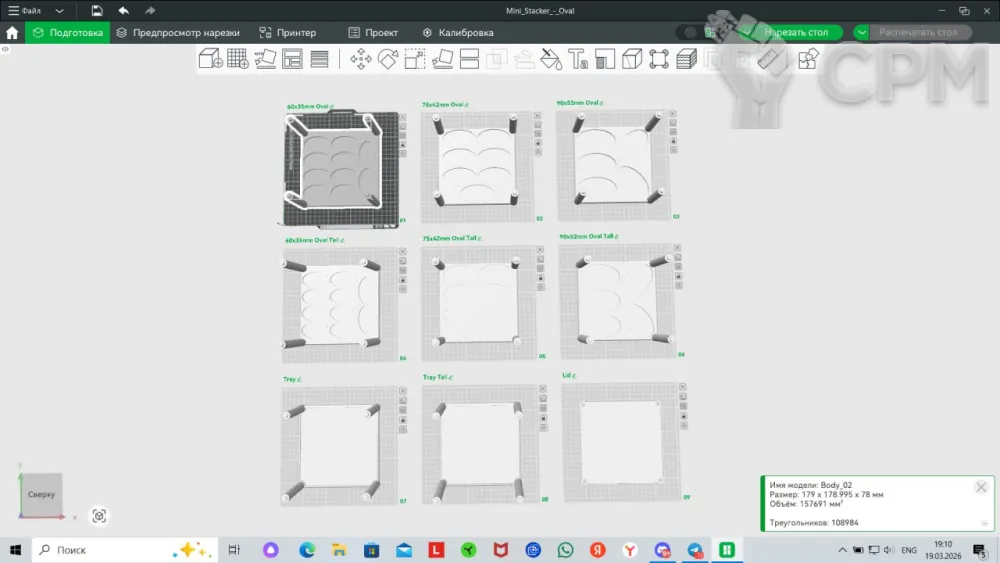Screen dimensions: 1000x563
Task: Go to Home screen icon
Action: tap(12, 33)
